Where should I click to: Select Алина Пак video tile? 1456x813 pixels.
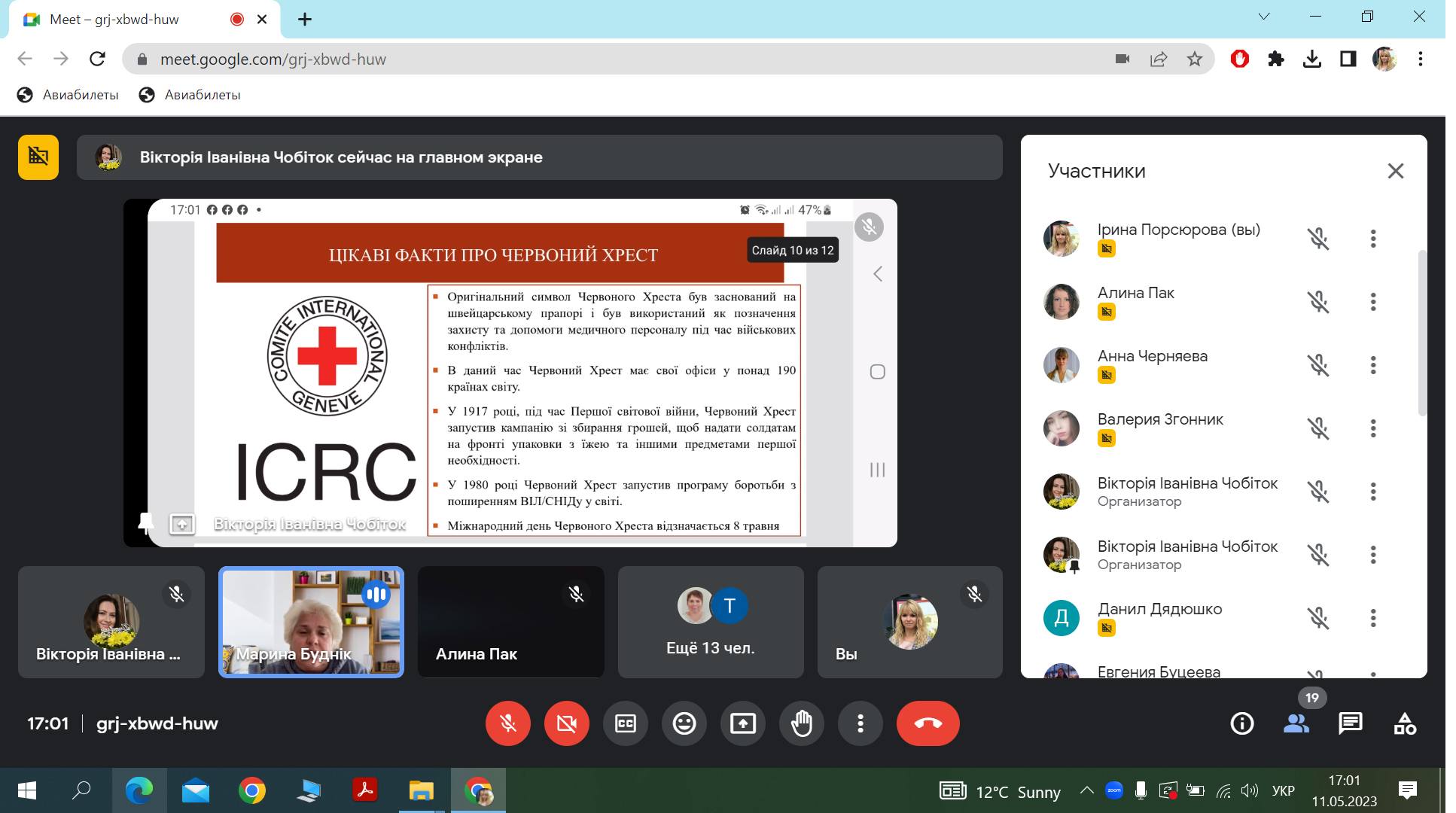click(511, 622)
